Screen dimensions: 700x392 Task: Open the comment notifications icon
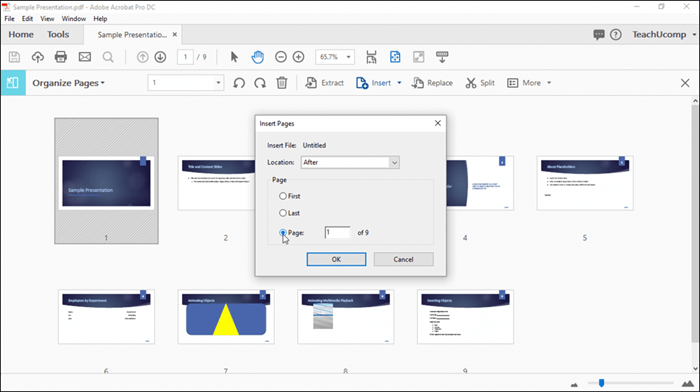599,35
